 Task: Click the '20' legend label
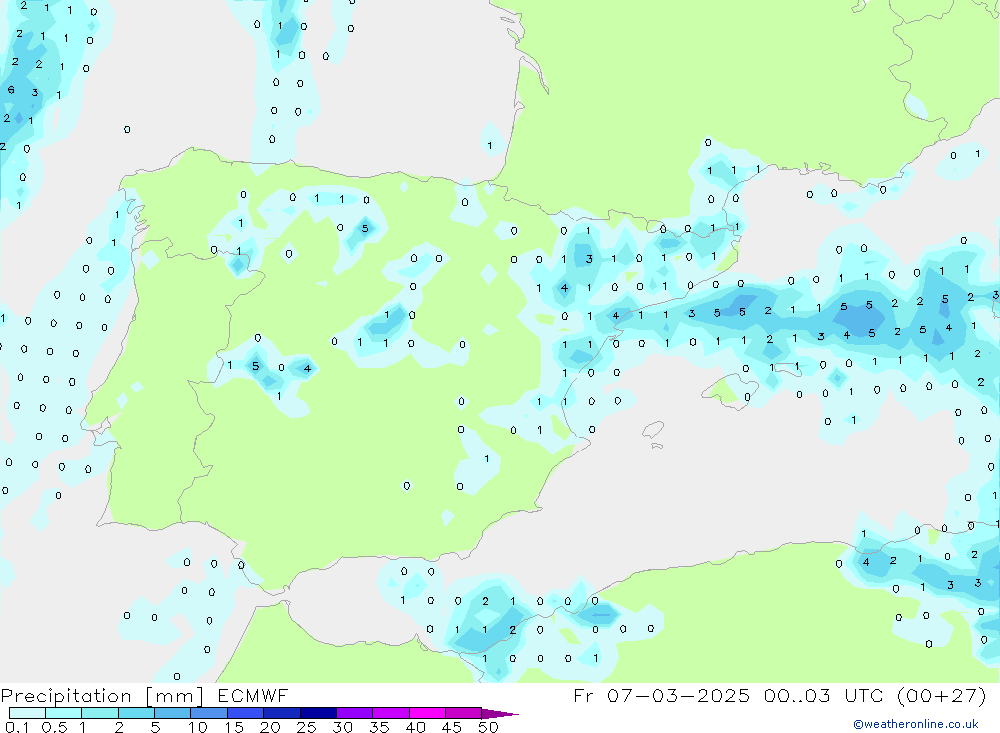pyautogui.click(x=270, y=727)
